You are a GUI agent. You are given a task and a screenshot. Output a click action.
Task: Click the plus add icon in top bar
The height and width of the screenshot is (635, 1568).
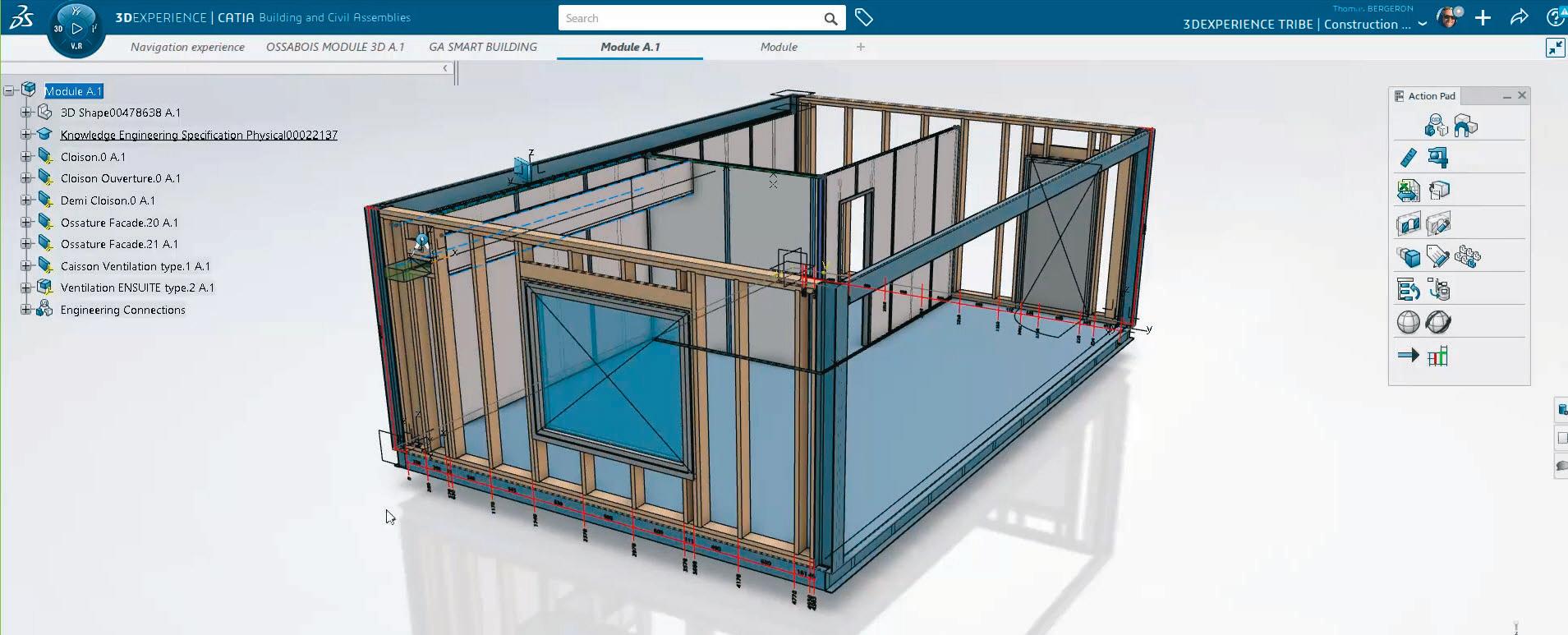[1483, 17]
